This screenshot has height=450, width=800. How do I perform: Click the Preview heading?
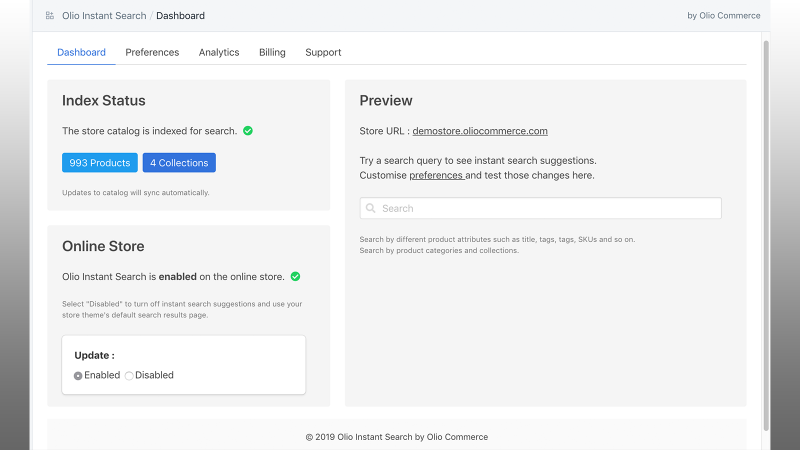[x=386, y=101]
